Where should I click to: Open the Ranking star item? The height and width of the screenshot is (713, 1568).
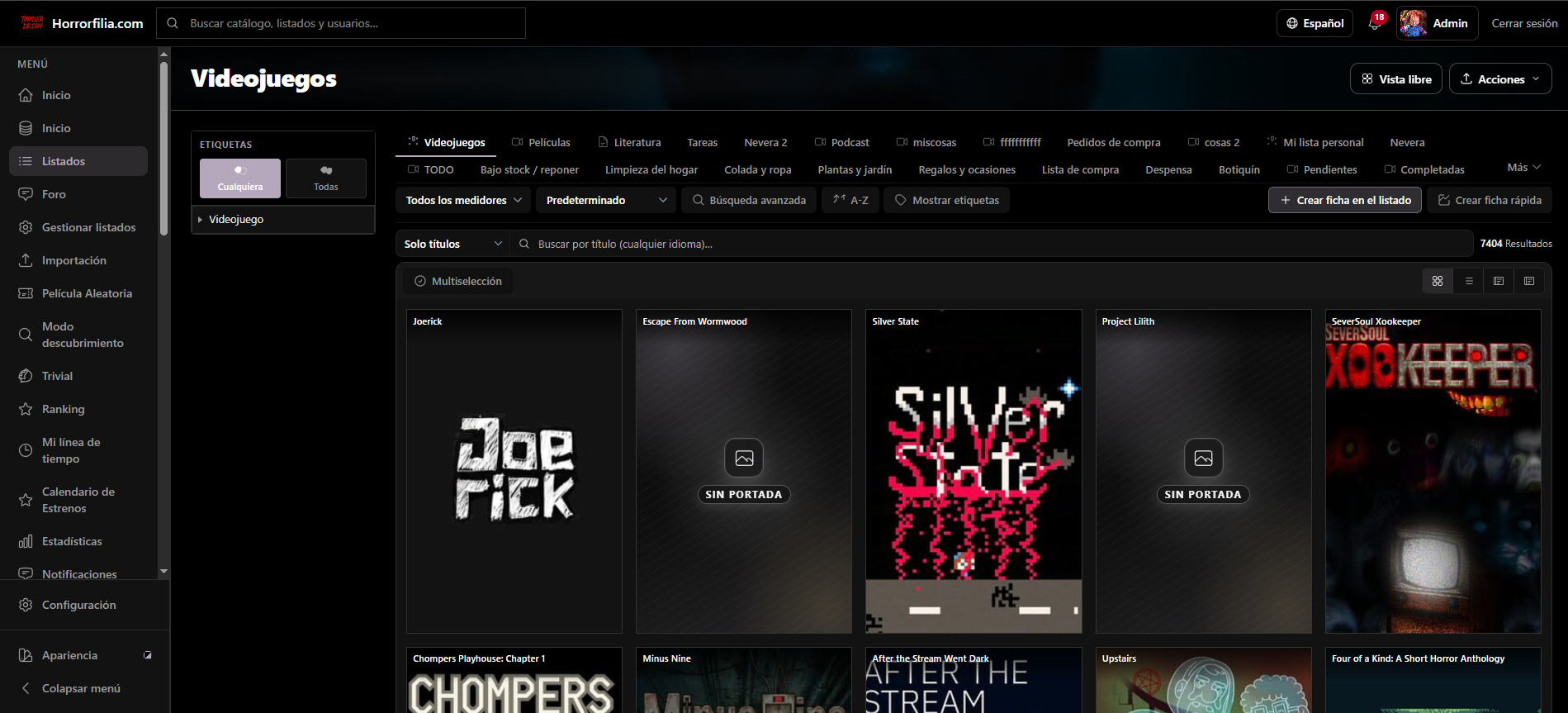click(x=78, y=409)
